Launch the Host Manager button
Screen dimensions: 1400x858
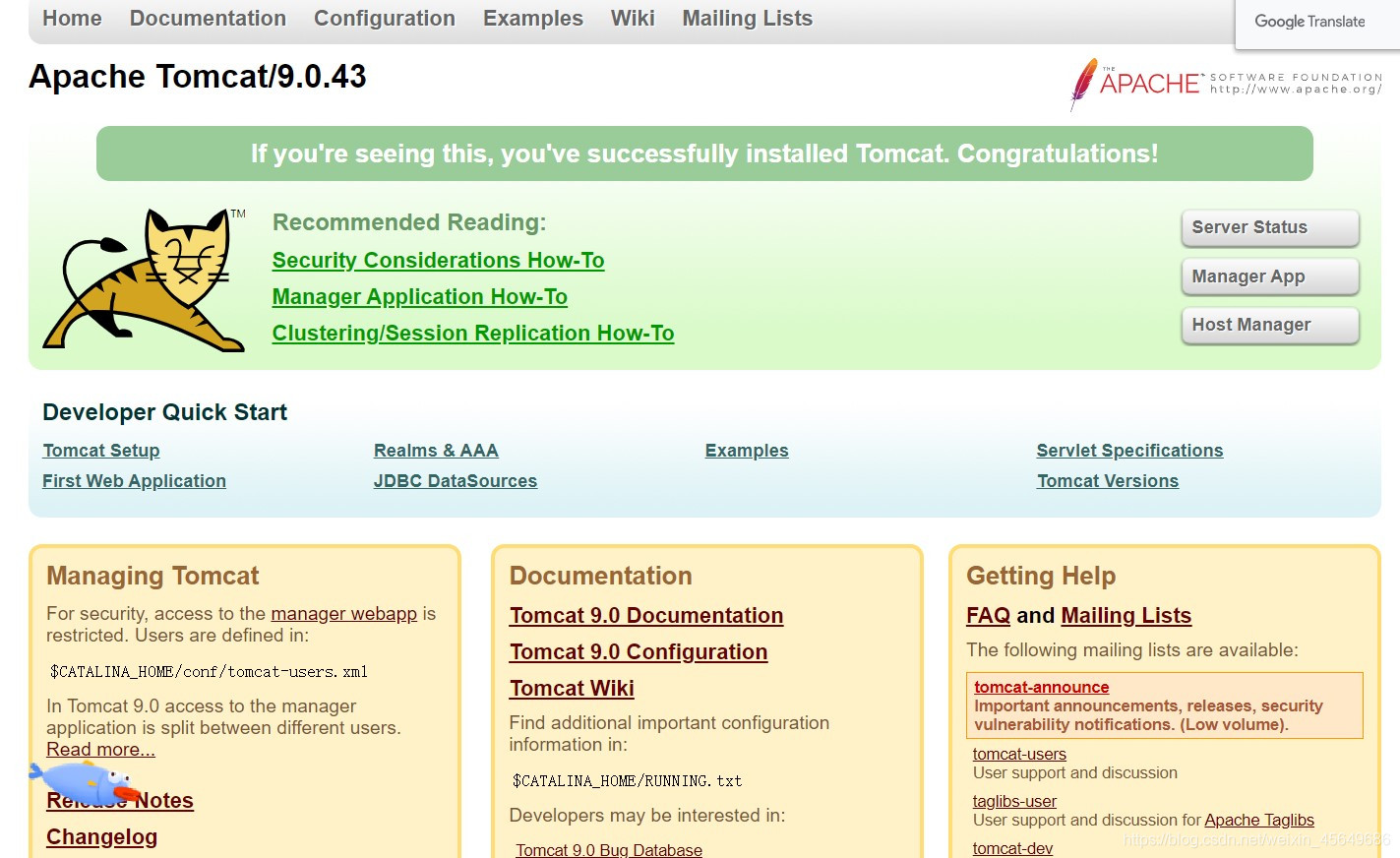1270,325
